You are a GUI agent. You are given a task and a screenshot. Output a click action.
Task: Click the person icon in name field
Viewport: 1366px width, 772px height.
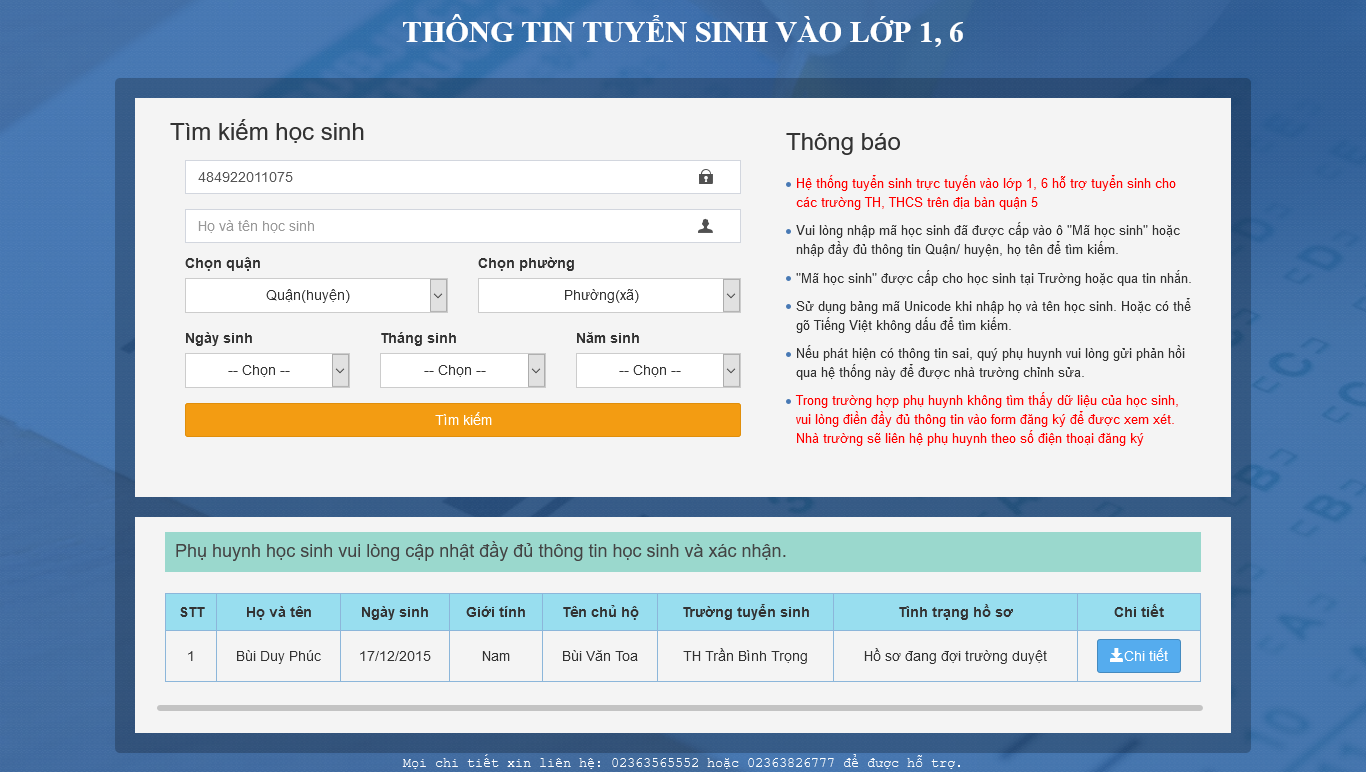pos(705,226)
